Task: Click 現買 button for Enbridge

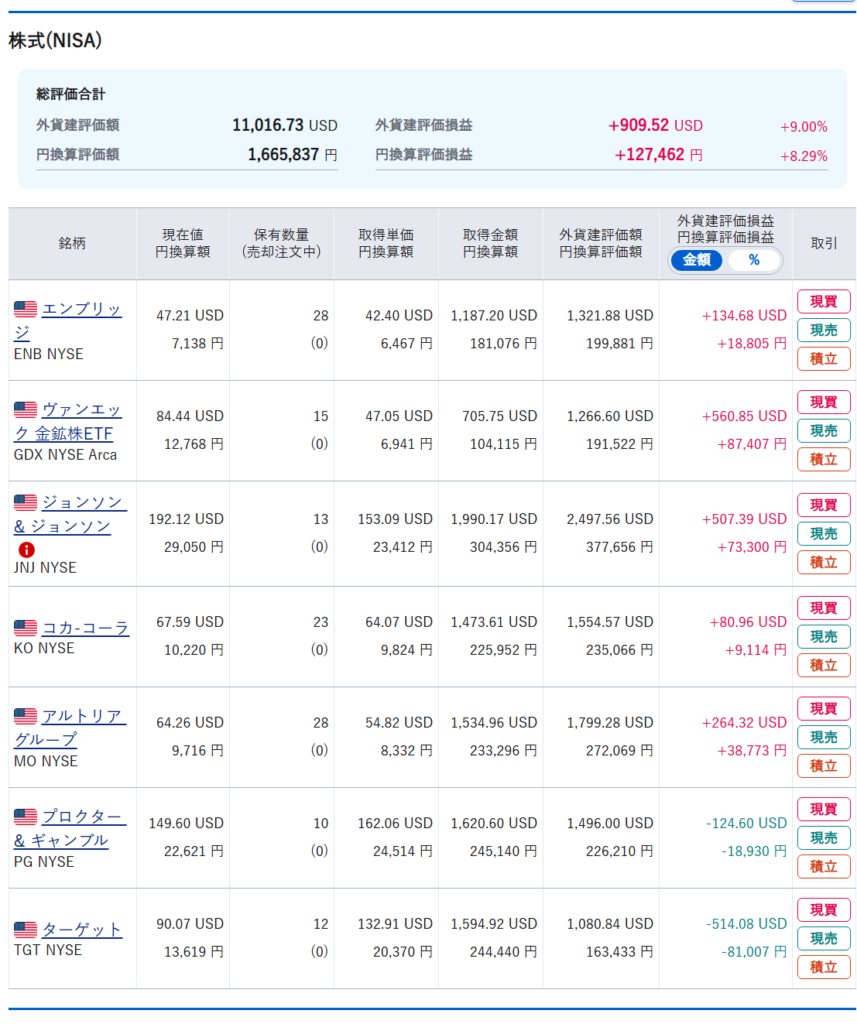Action: pos(823,302)
